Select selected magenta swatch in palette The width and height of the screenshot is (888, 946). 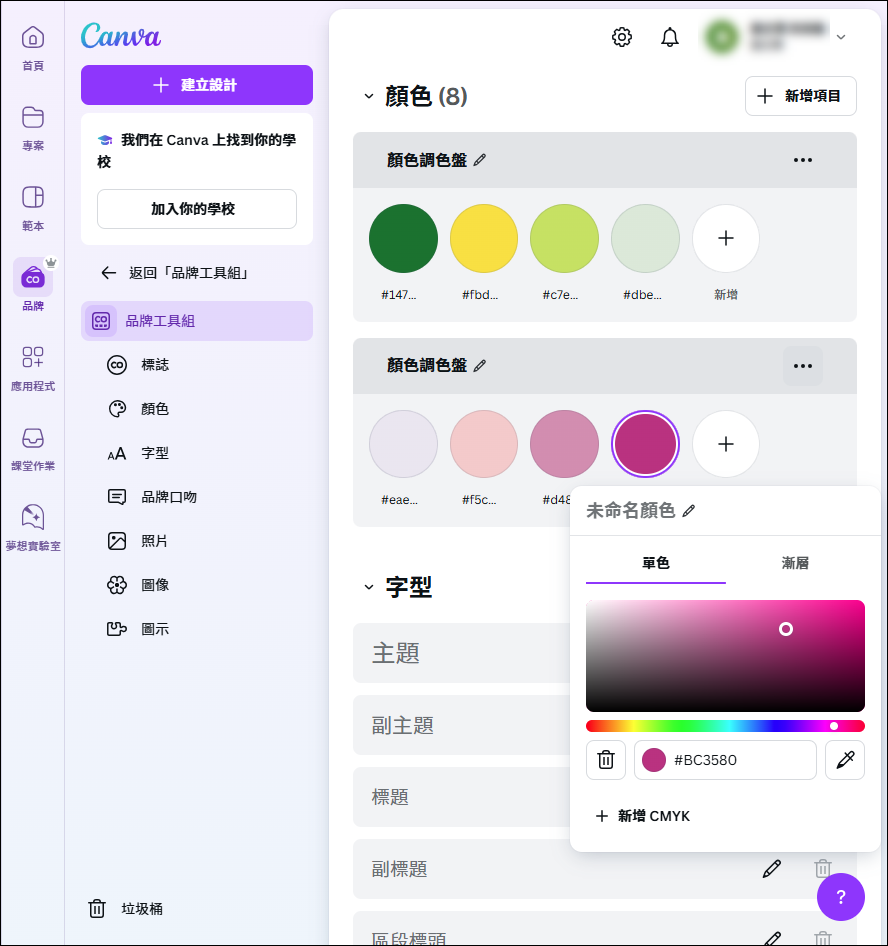tap(645, 444)
